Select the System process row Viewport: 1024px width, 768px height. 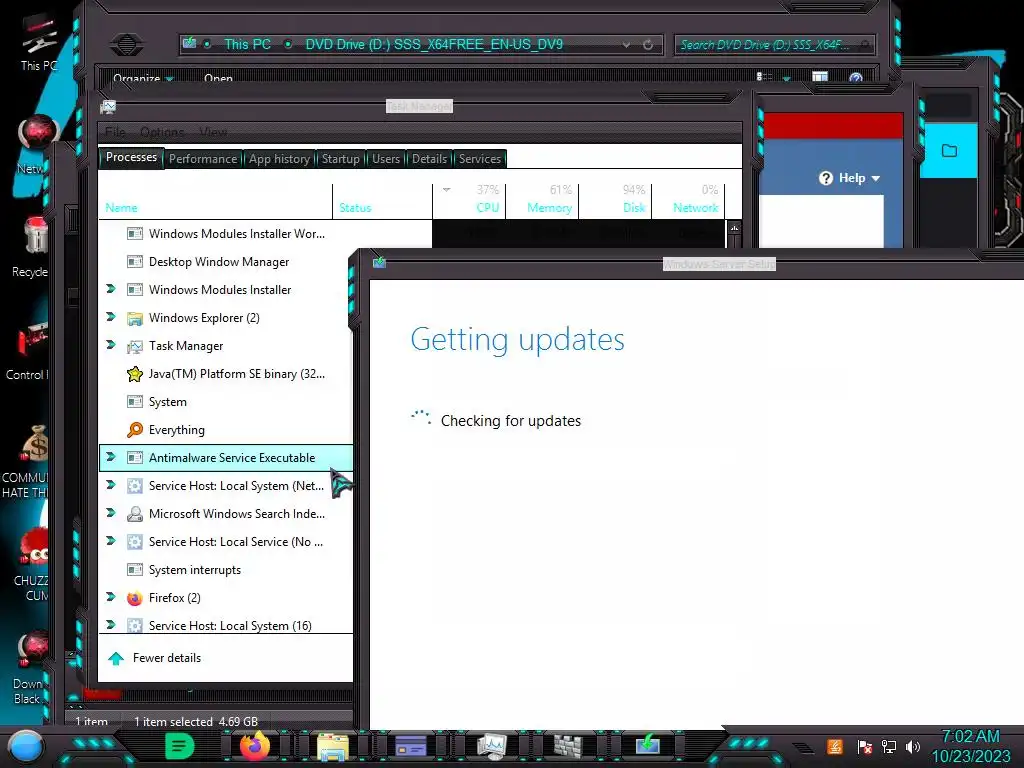point(226,402)
